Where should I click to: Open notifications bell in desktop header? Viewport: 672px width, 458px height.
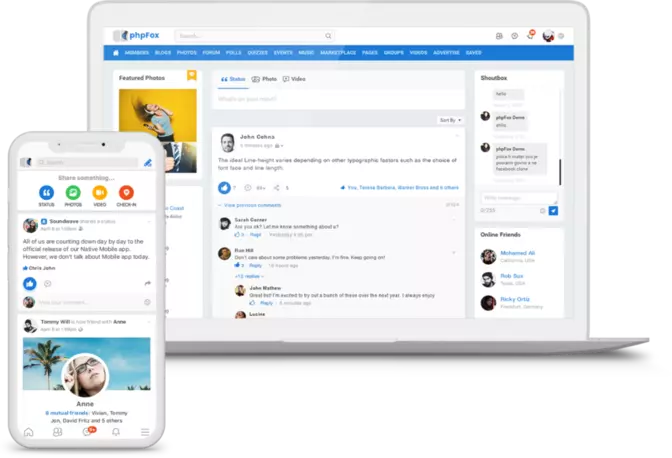click(530, 35)
